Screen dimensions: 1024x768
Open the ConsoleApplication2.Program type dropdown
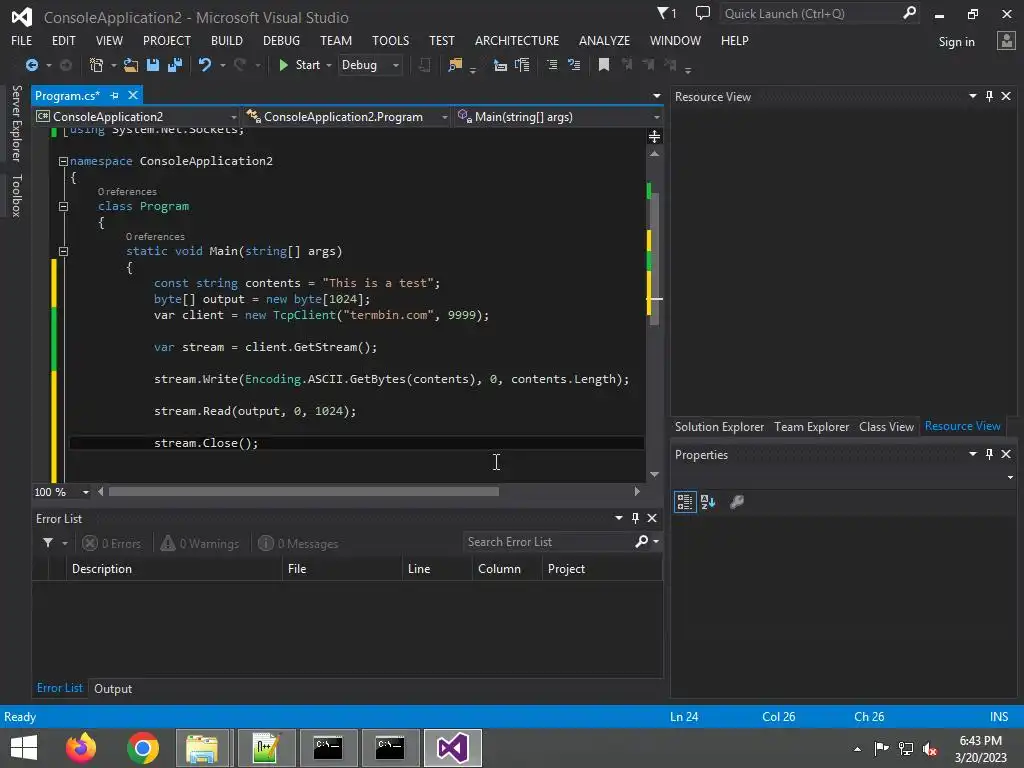[346, 117]
